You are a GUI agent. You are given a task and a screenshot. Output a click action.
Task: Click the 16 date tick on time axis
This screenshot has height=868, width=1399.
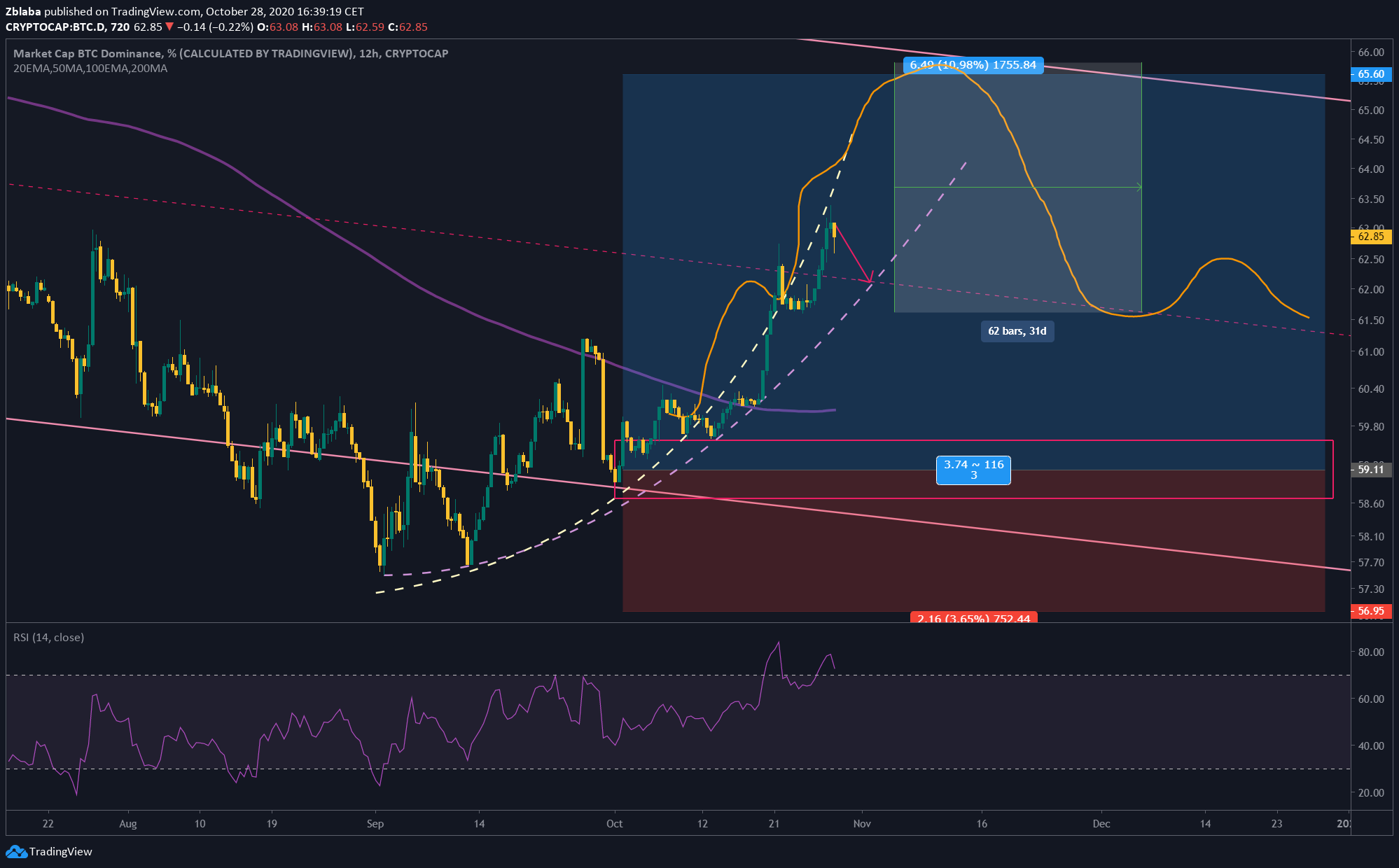[982, 823]
